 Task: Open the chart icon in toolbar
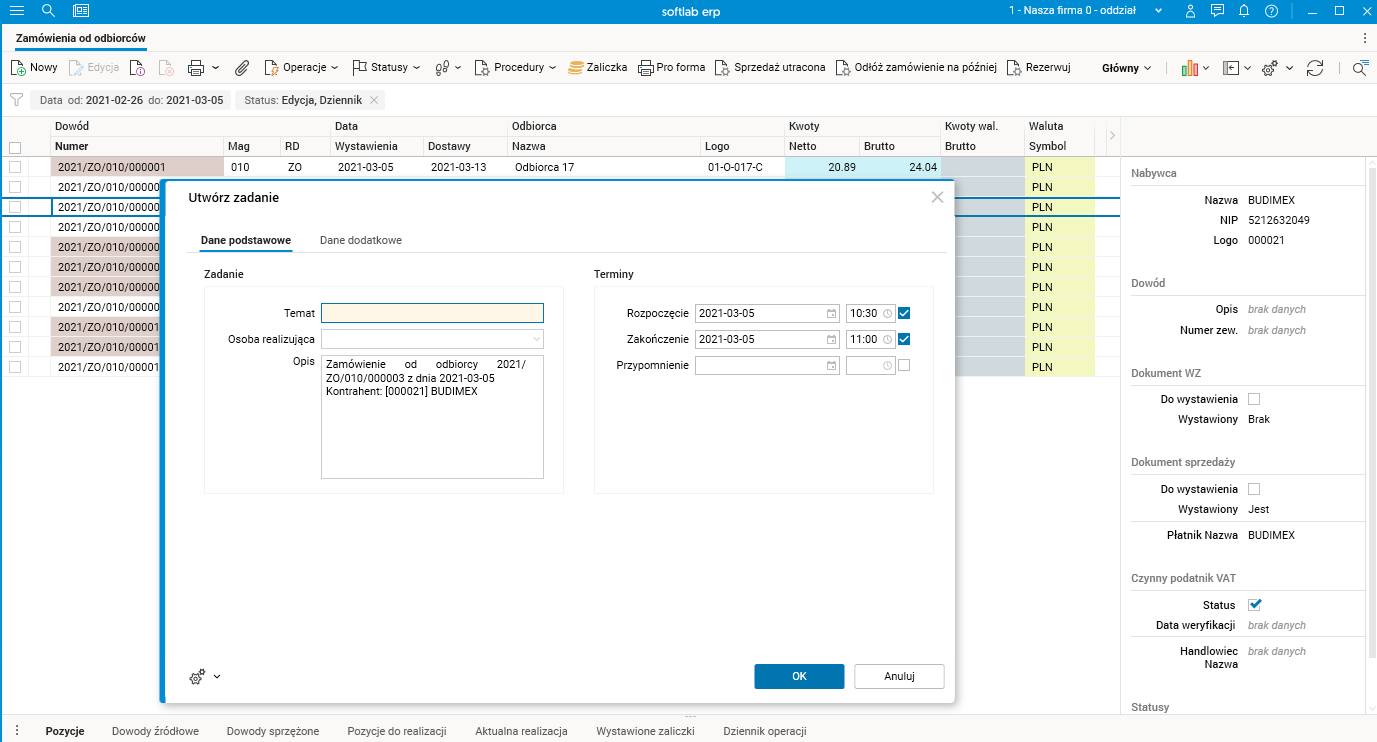tap(1189, 68)
